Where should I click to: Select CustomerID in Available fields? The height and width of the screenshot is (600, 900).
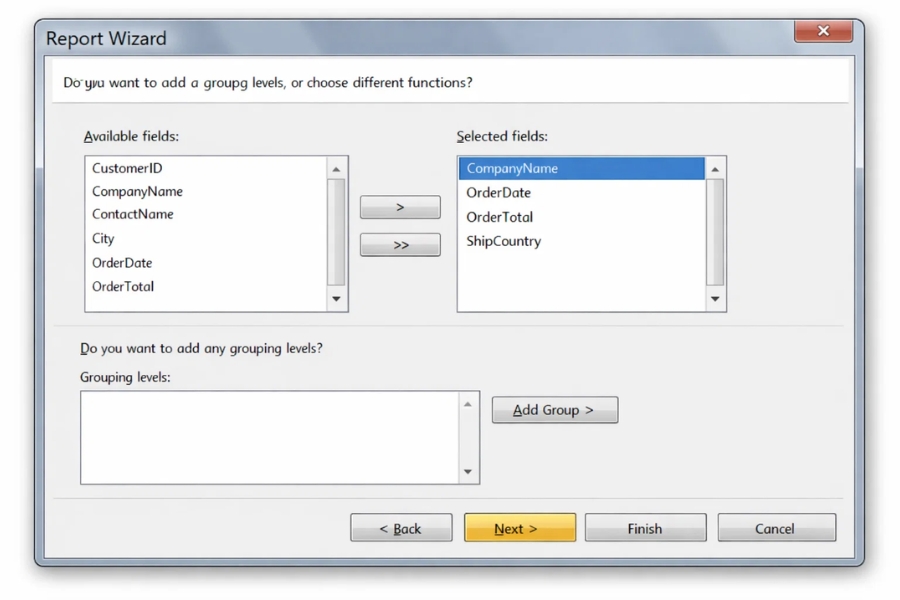coord(127,168)
